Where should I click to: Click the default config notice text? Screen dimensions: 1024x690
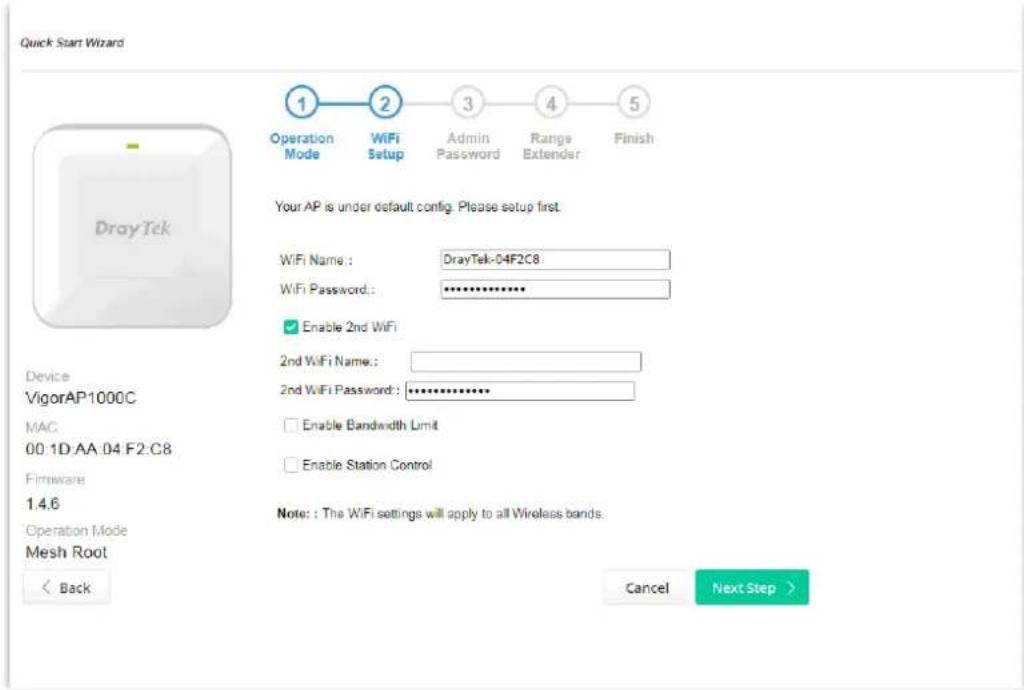[417, 207]
